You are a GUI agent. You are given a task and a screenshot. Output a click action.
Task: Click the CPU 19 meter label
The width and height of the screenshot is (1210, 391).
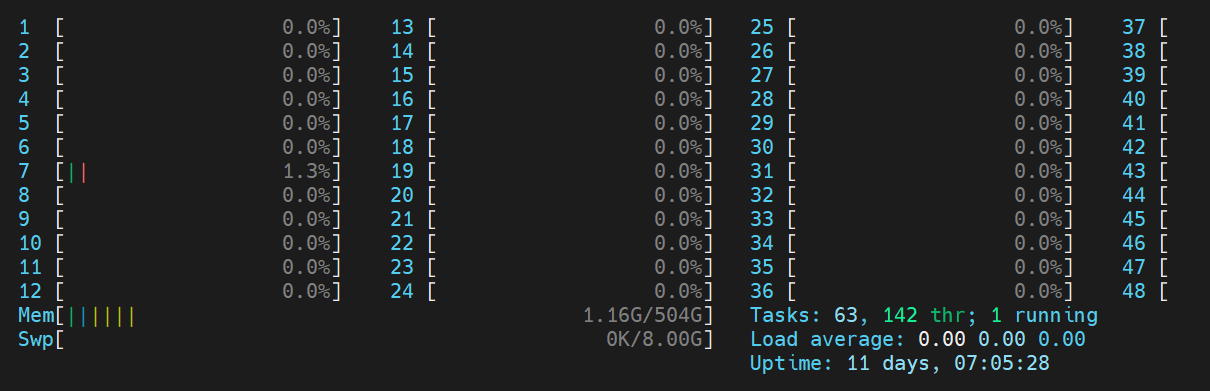402,171
